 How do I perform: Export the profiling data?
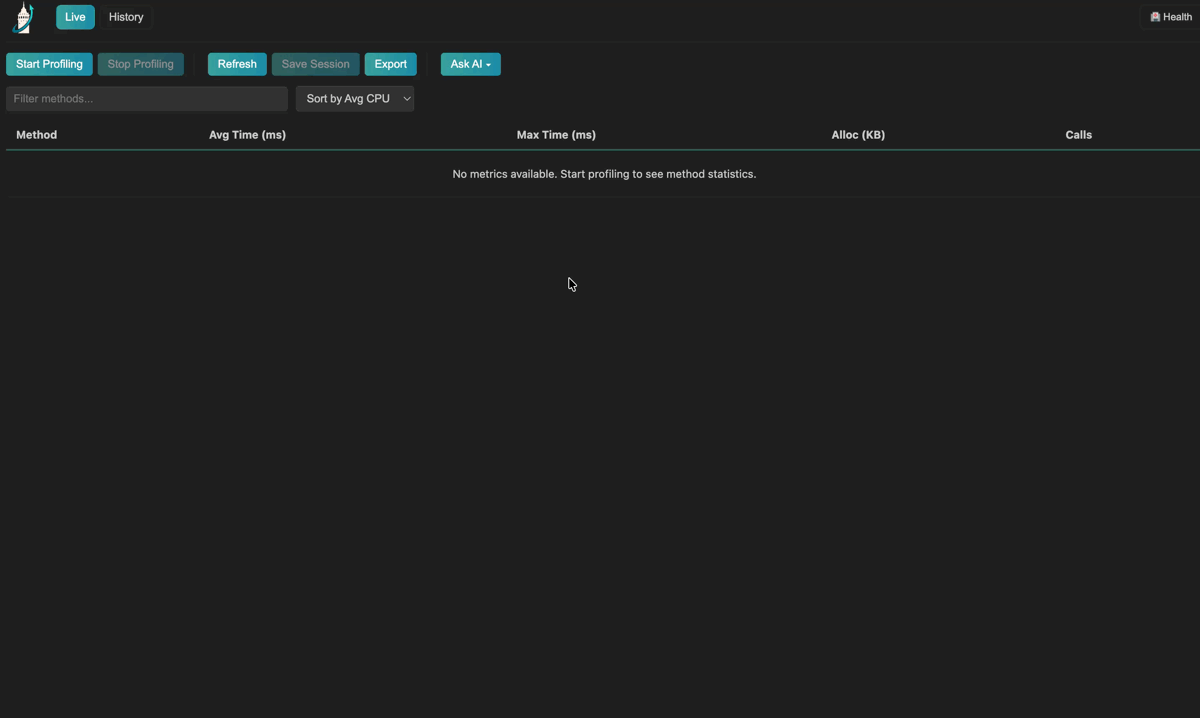(390, 63)
